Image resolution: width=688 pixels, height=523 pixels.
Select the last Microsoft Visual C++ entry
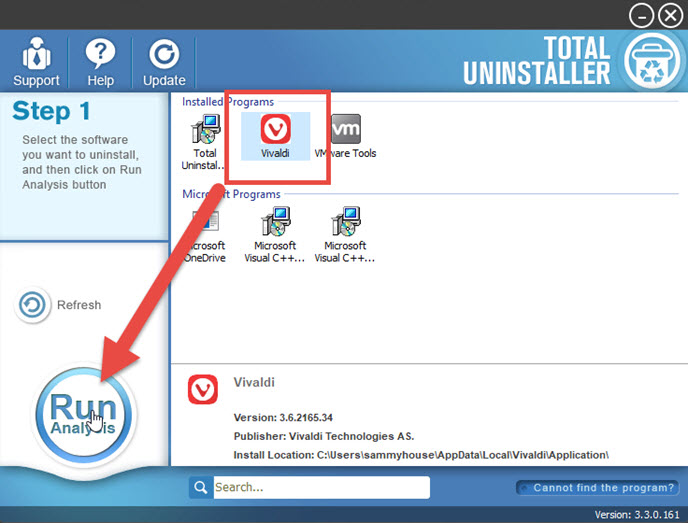click(x=345, y=236)
